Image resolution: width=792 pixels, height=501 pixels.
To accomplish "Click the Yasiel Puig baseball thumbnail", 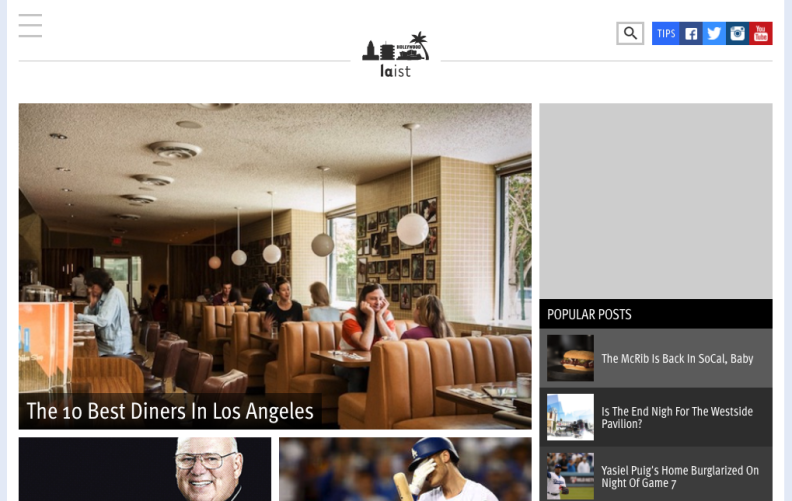I will 570,476.
